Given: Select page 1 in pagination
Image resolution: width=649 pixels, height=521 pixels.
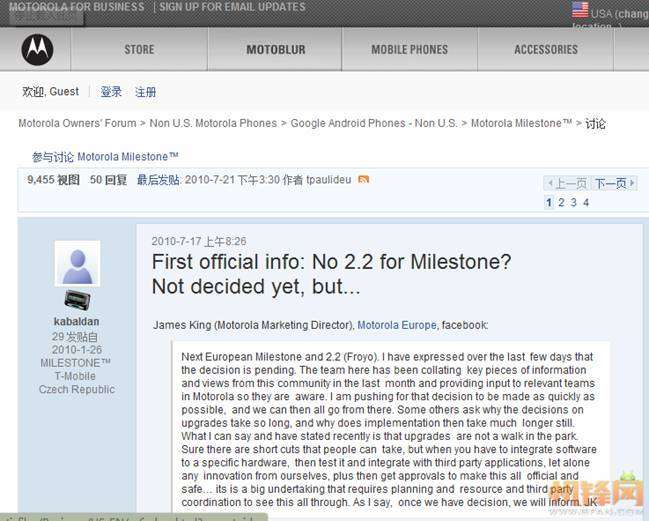Looking at the screenshot, I should pos(549,202).
